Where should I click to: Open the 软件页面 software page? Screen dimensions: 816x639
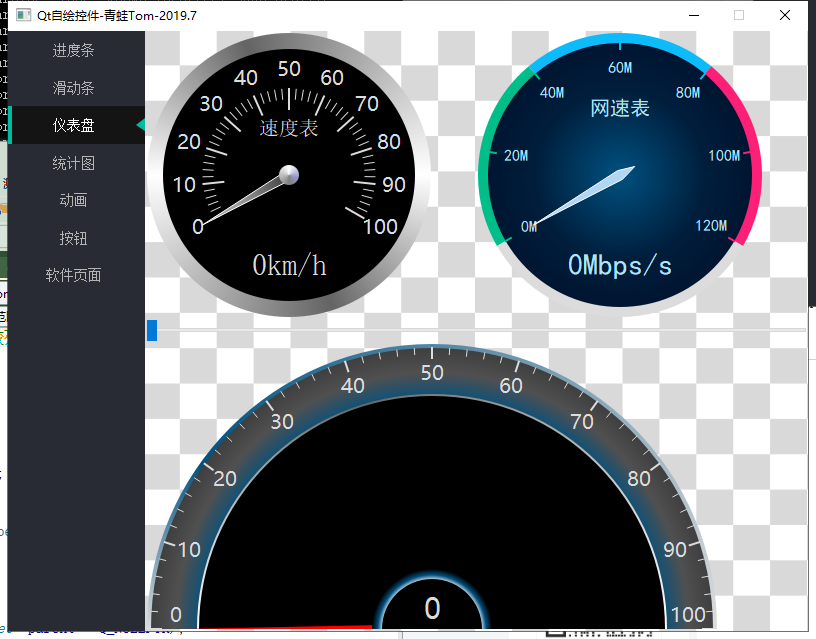tap(73, 275)
